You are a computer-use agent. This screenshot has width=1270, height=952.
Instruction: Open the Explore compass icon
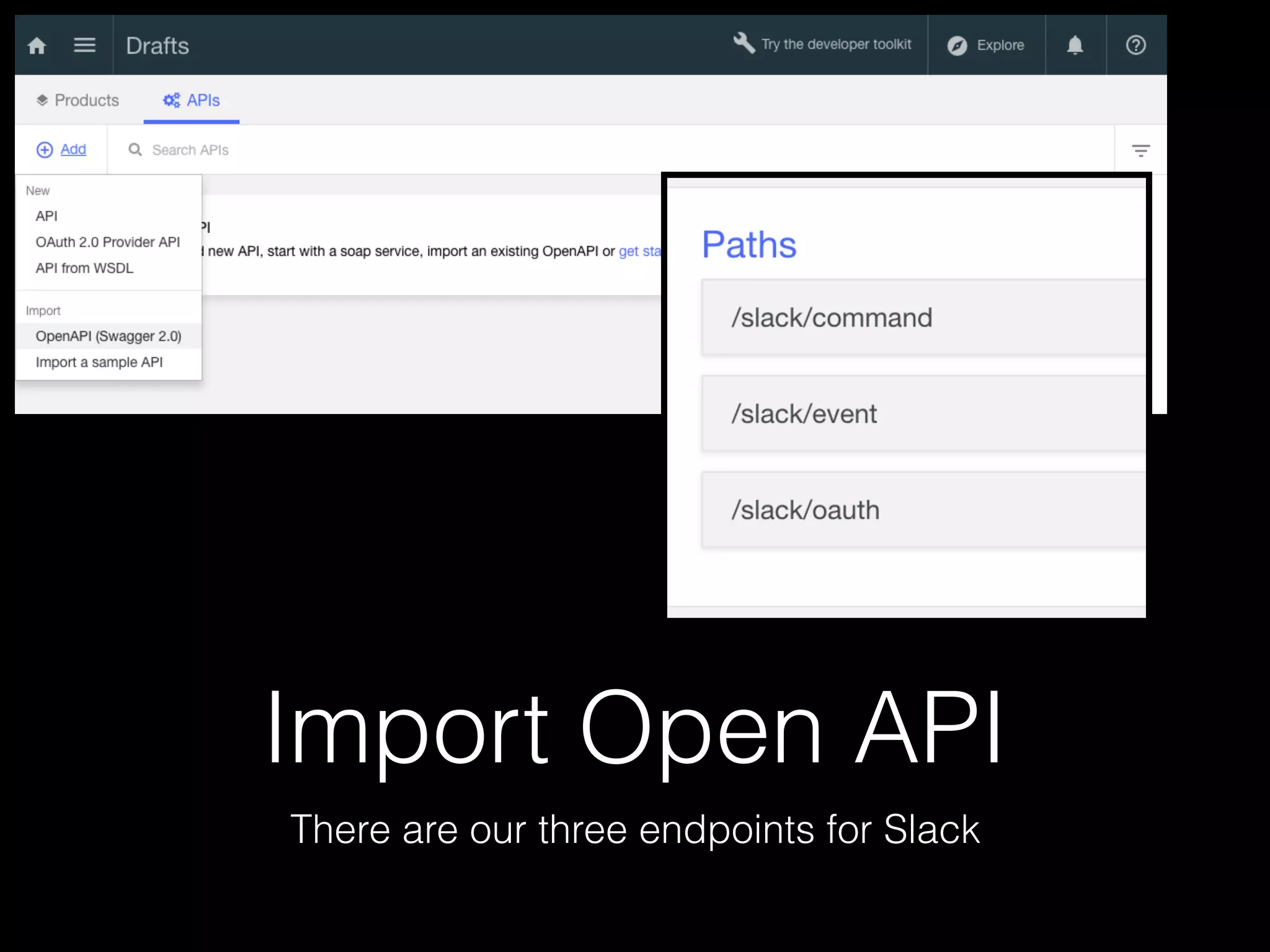coord(957,45)
